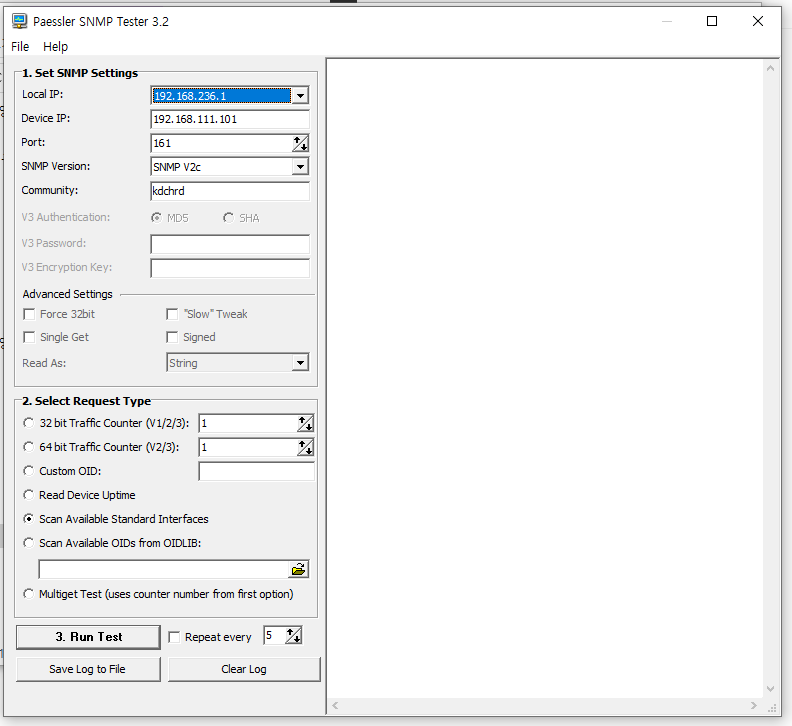This screenshot has width=792, height=726.
Task: Select the MD5 authentication radio button
Action: (157, 218)
